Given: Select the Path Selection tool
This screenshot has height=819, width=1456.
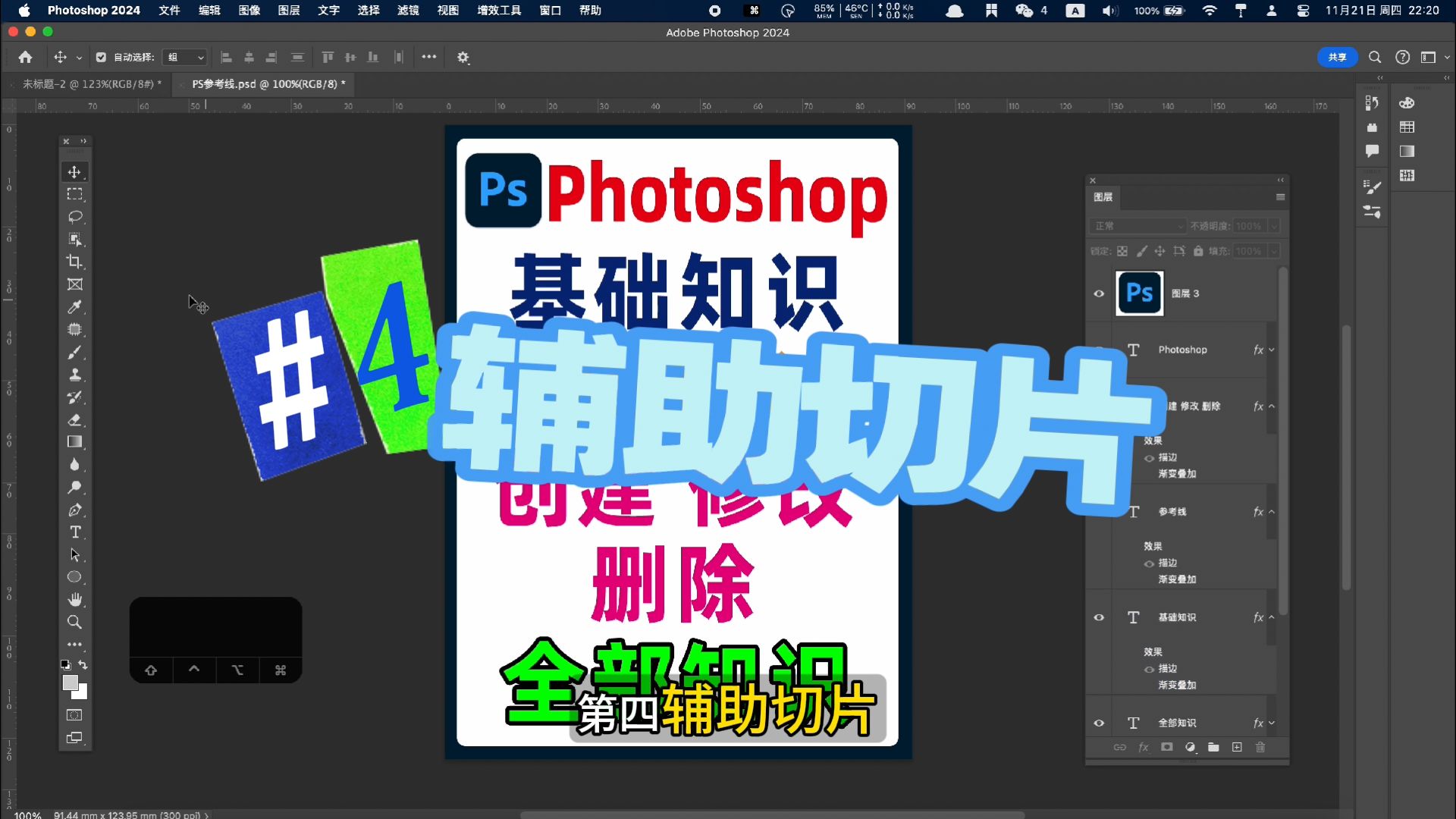Looking at the screenshot, I should point(74,554).
